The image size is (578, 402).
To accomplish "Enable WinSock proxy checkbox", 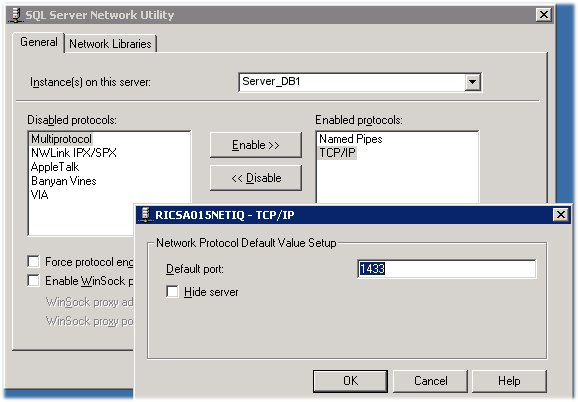I will point(34,280).
